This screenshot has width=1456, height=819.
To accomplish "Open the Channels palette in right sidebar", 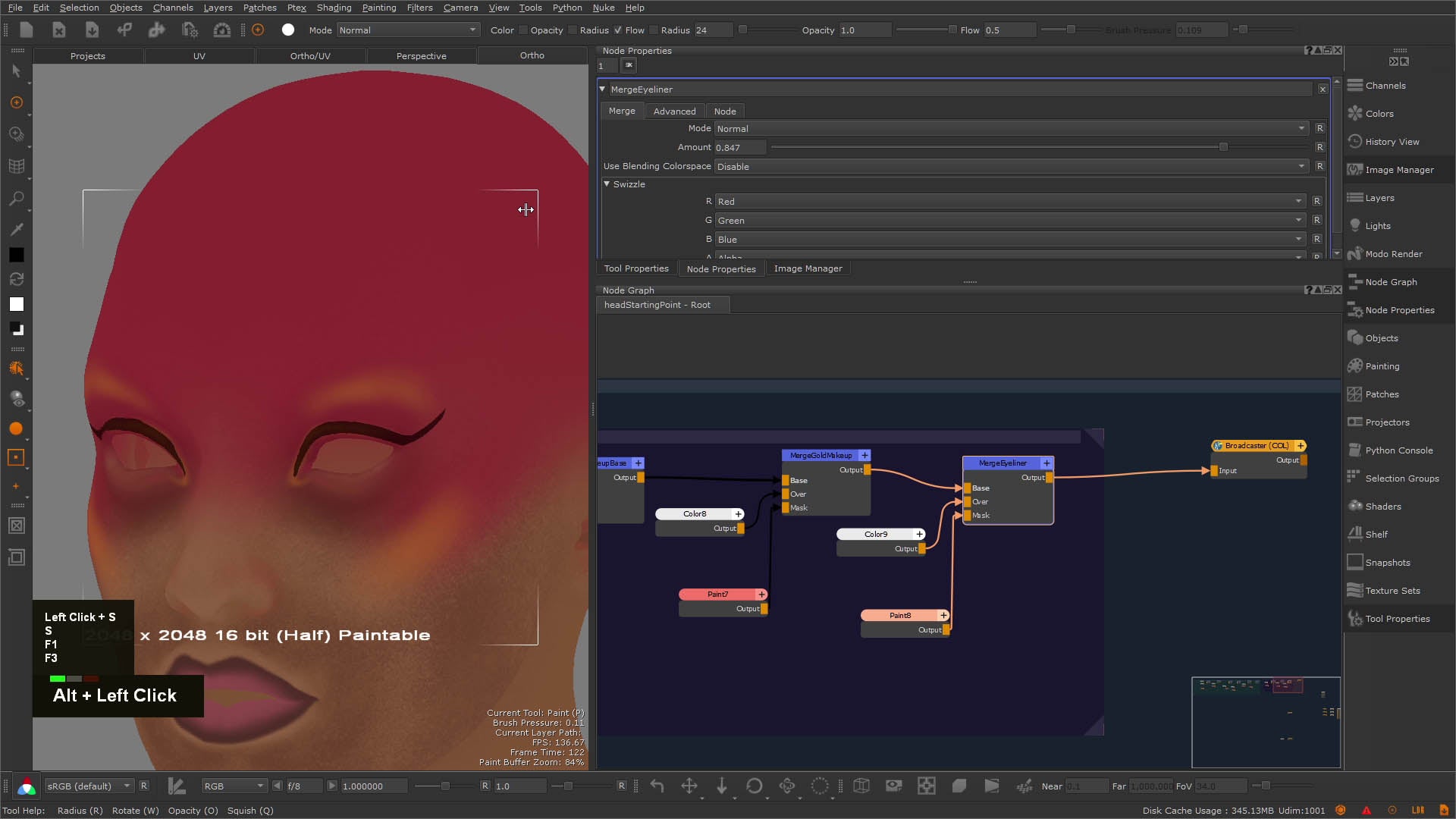I will click(x=1385, y=86).
